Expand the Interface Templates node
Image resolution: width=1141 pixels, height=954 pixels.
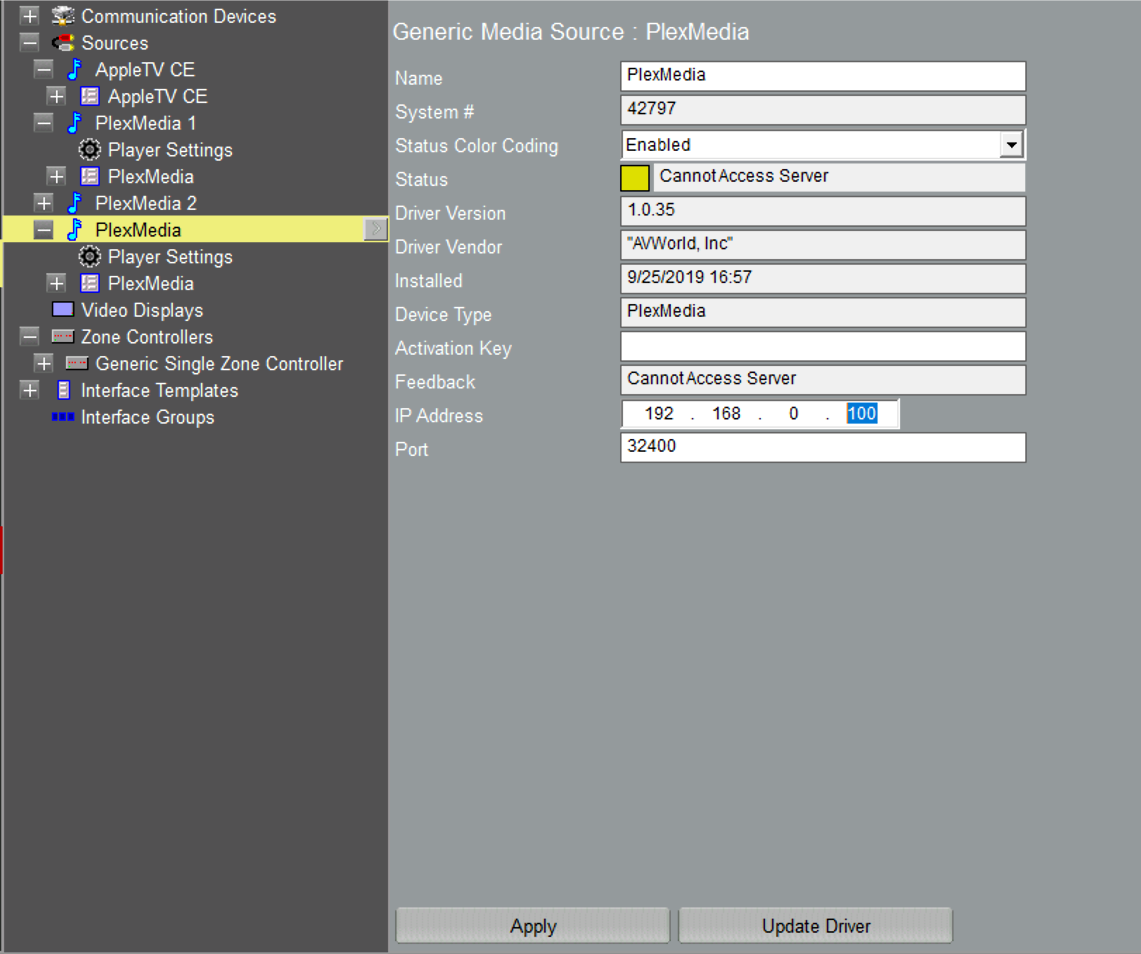coord(30,390)
